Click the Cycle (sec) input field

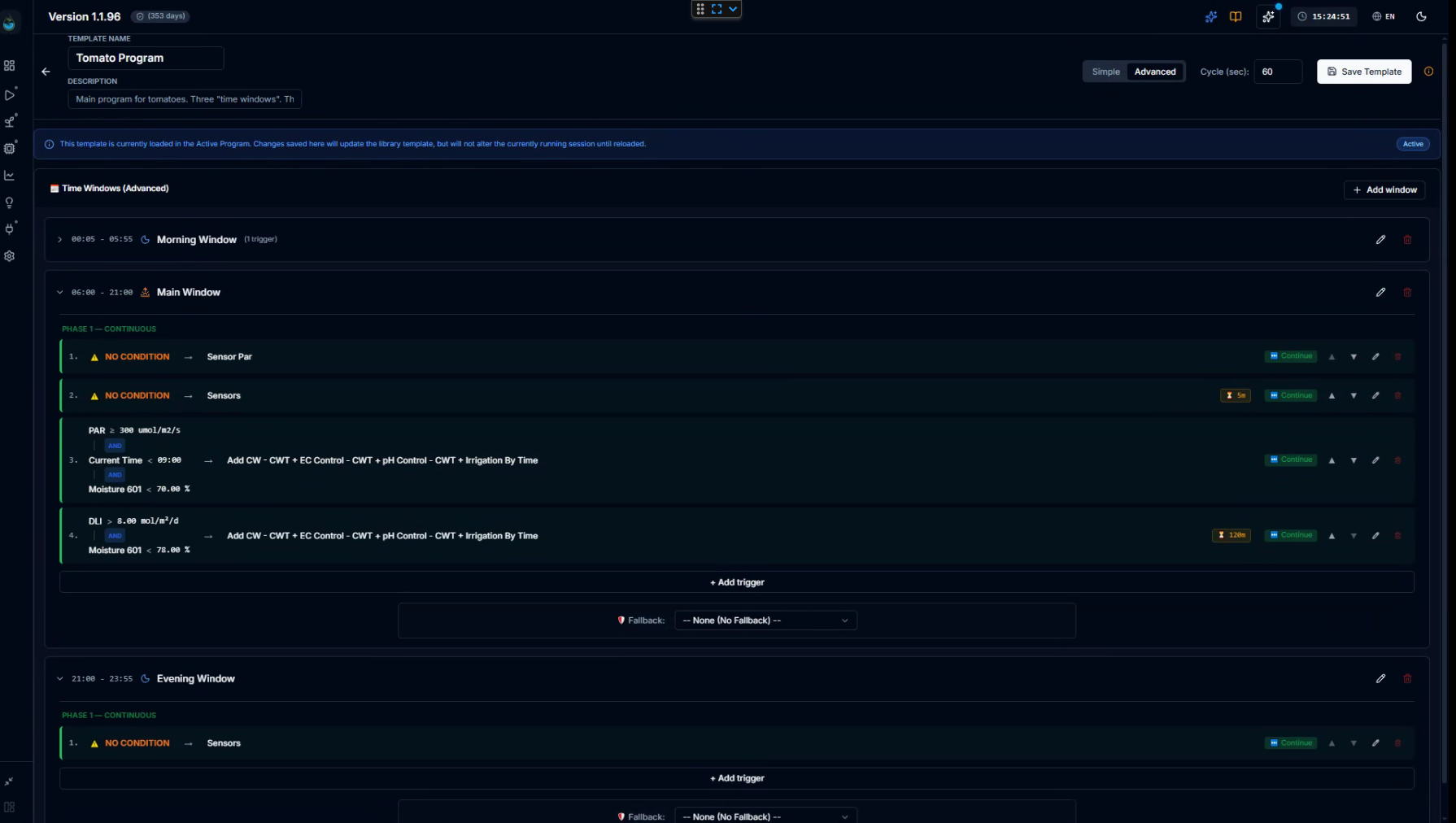[x=1278, y=72]
